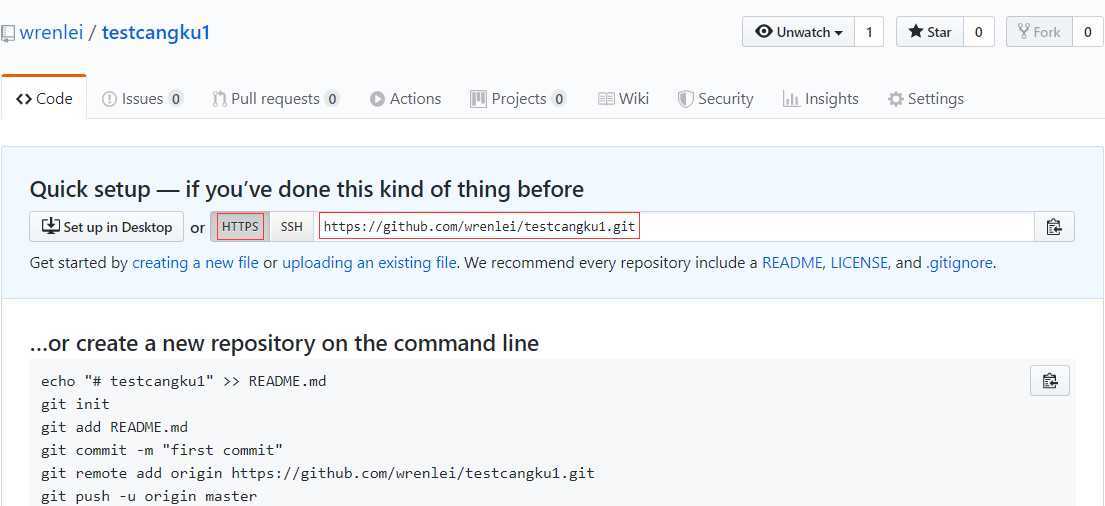Click the .gitignore link
This screenshot has height=506, width=1105.
point(959,263)
